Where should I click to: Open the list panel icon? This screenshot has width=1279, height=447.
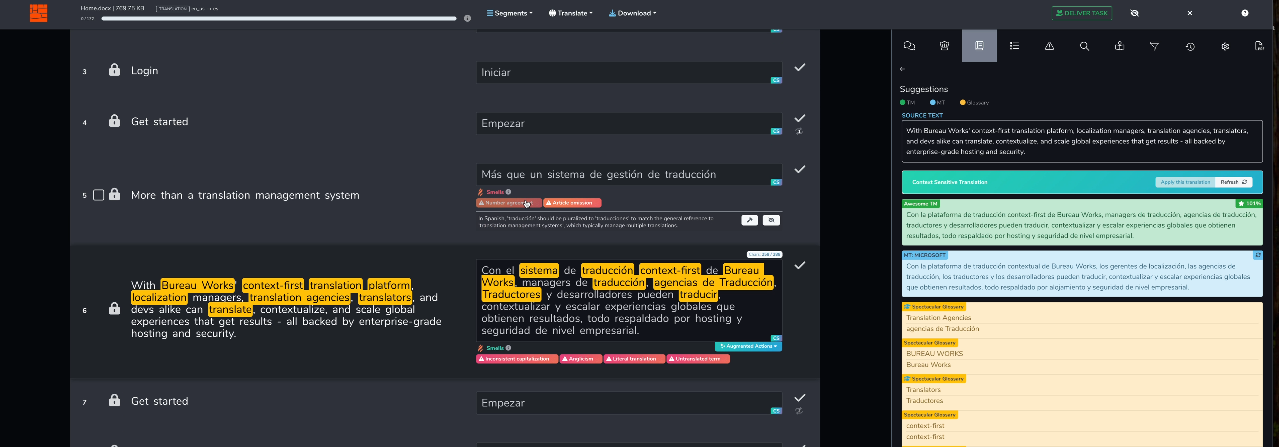tap(1014, 46)
